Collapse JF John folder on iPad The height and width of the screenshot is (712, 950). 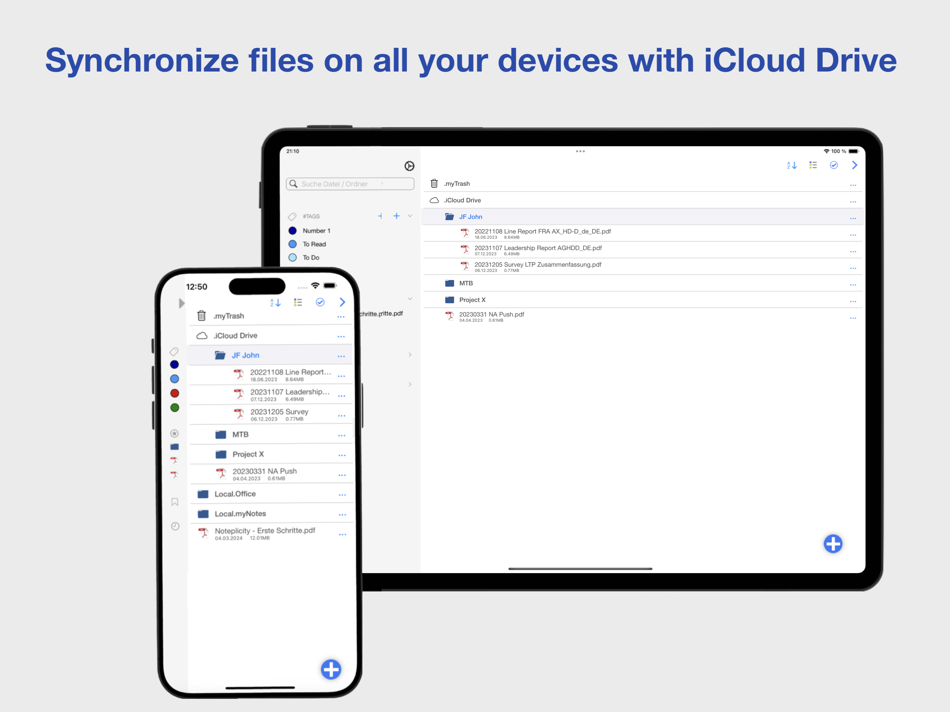[643, 217]
